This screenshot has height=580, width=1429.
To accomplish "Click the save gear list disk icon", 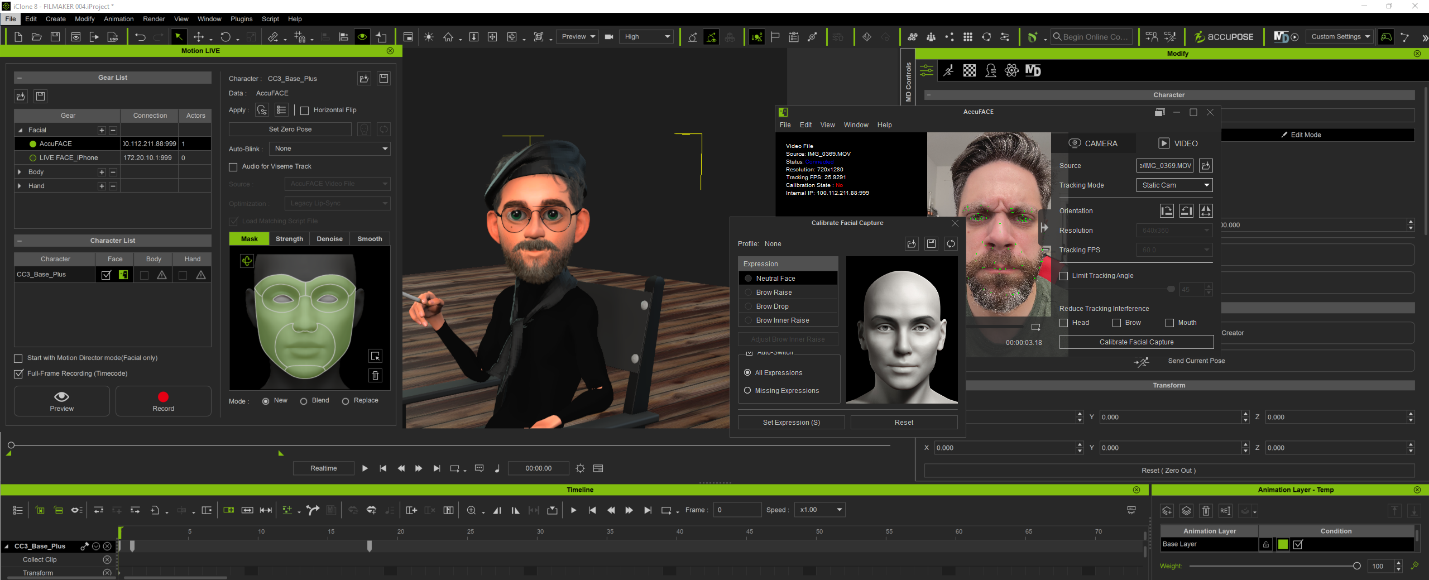I will [x=40, y=96].
